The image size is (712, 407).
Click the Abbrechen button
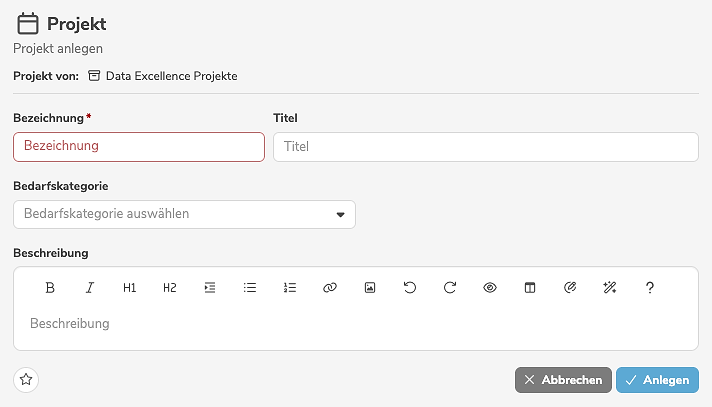[x=563, y=380]
